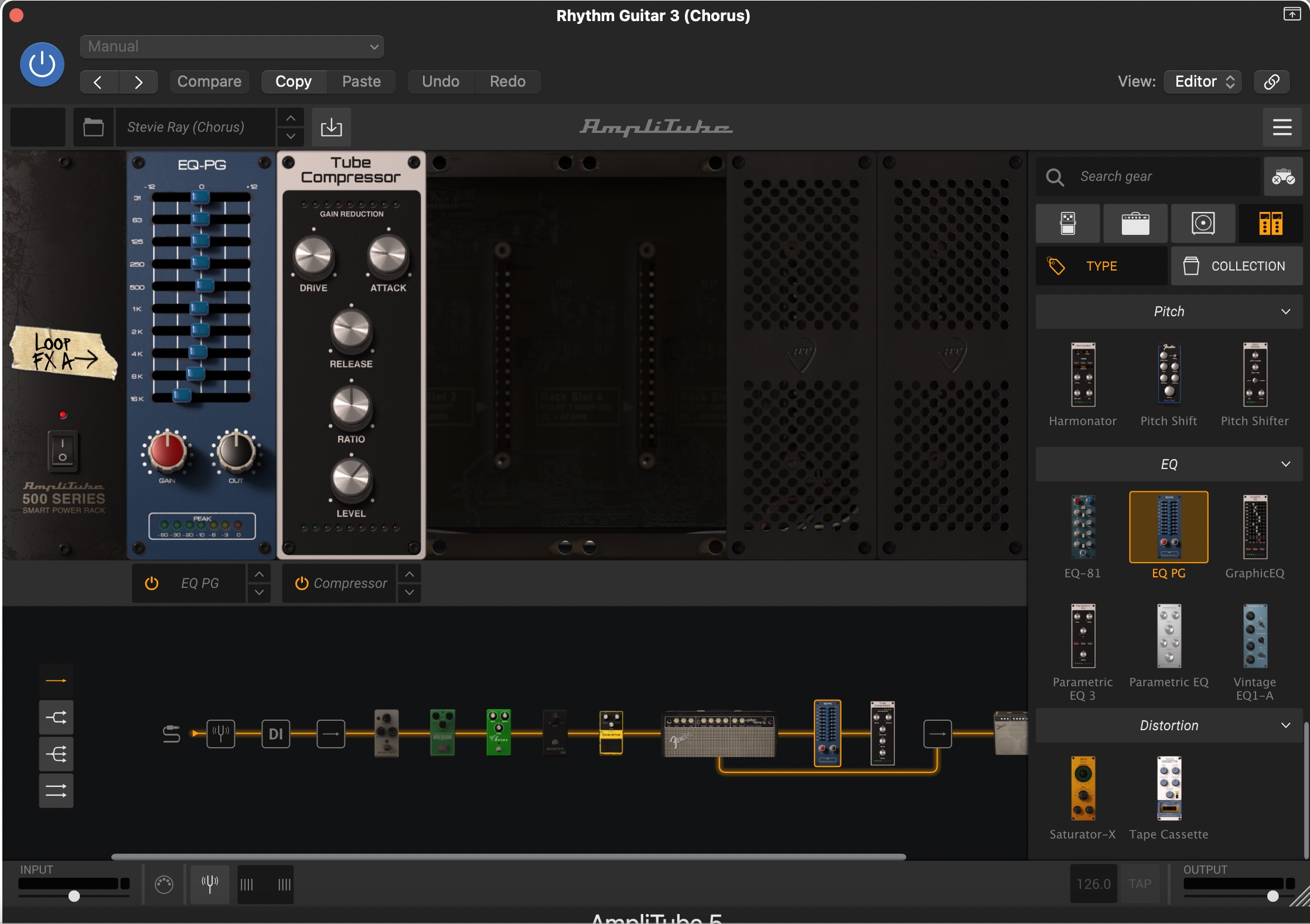1310x924 pixels.
Task: Select the yellow Overdrive pedal in chain
Action: click(610, 733)
